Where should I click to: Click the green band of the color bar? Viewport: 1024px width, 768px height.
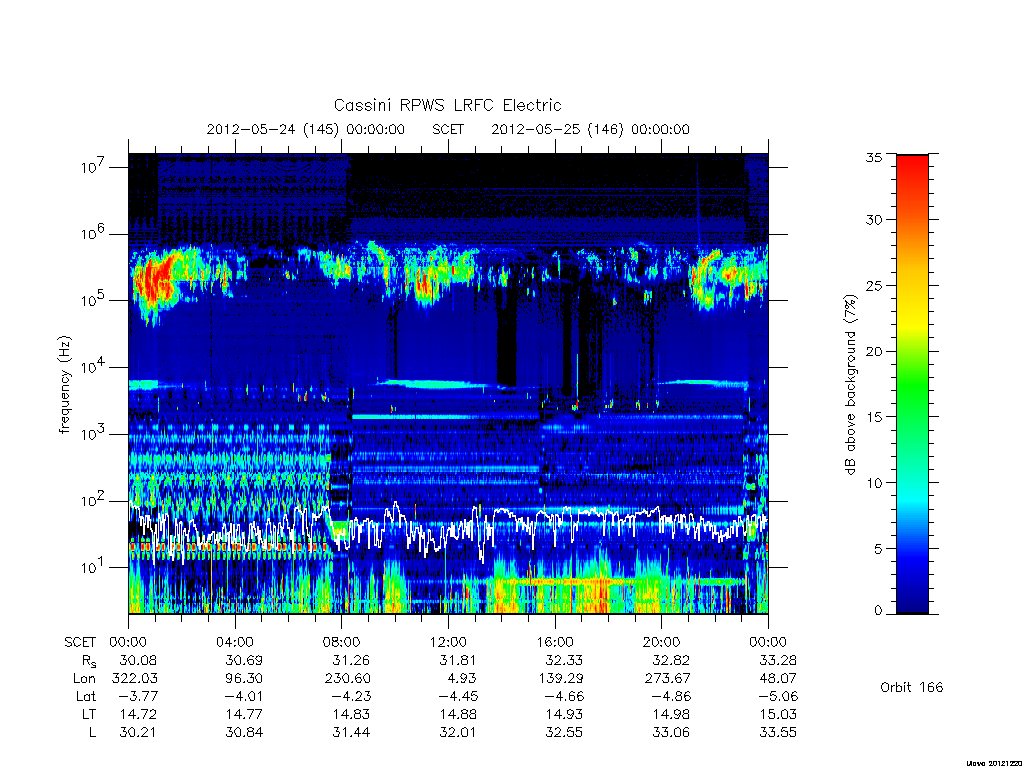[x=912, y=385]
